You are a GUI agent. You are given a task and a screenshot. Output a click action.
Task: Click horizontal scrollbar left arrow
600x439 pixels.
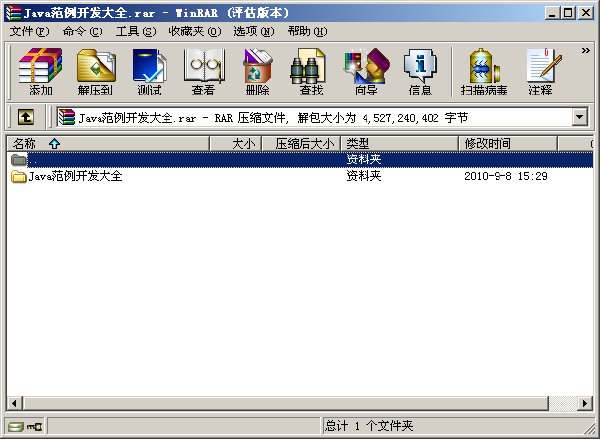click(15, 403)
